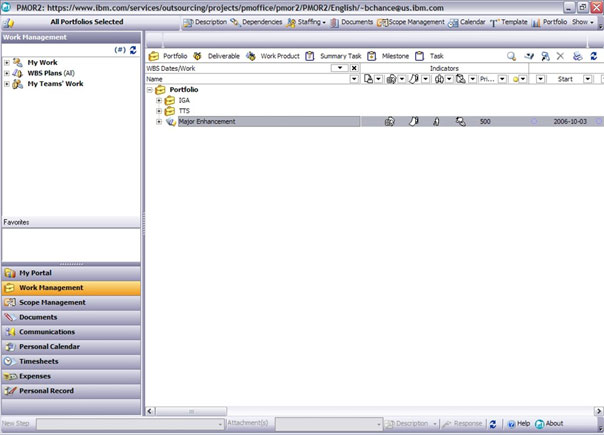604x435 pixels.
Task: Expand the Major Enhancement row
Action: click(x=159, y=122)
